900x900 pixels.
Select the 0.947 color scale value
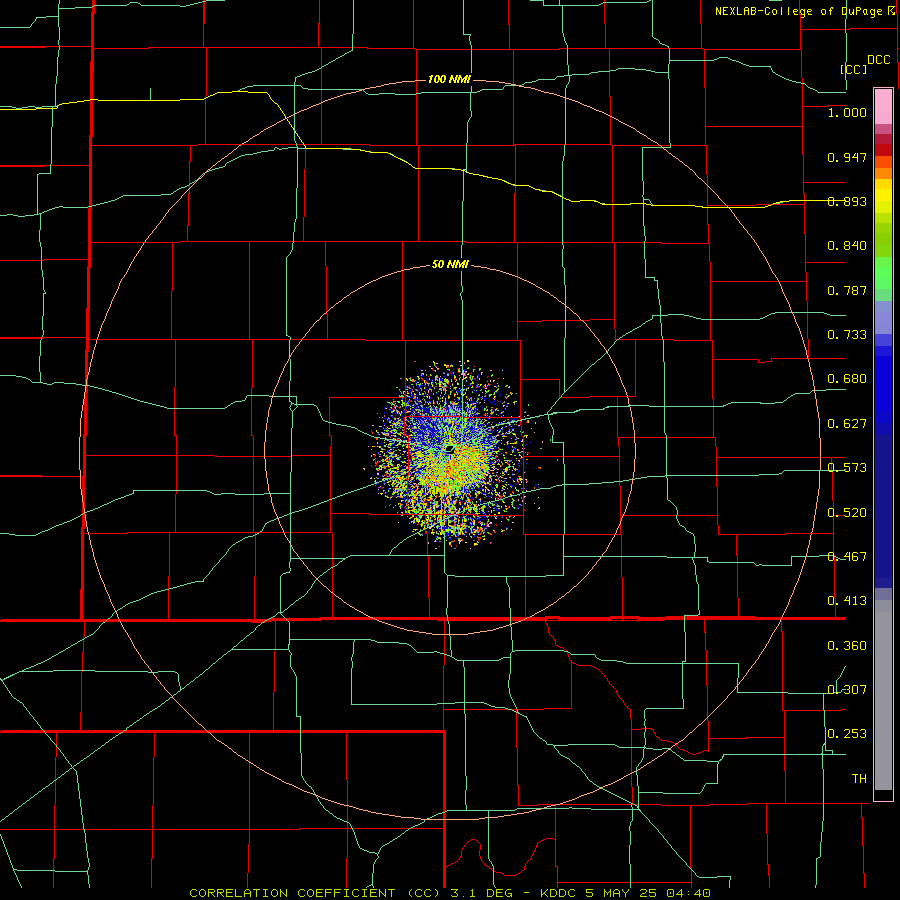click(847, 157)
